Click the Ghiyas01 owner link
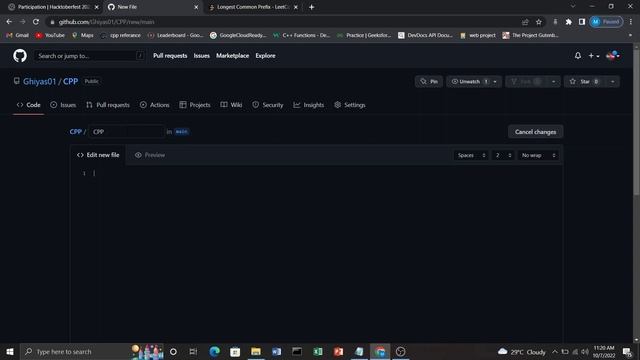640x360 pixels. click(x=40, y=82)
